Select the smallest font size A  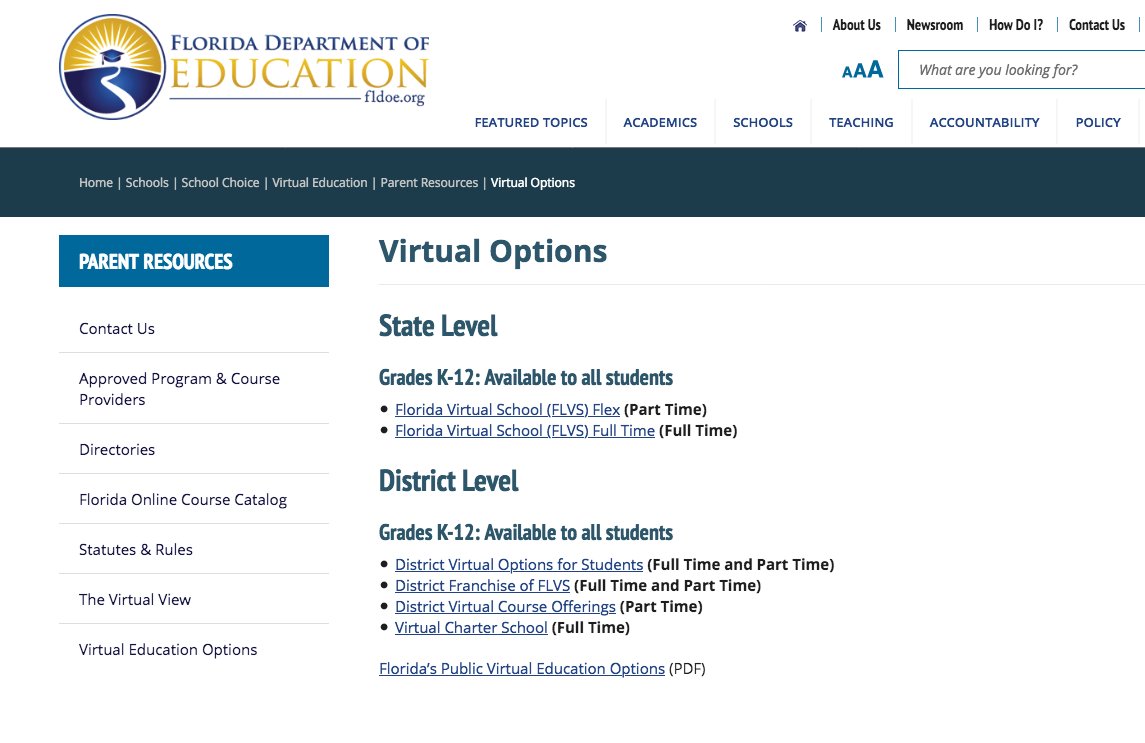(x=846, y=72)
